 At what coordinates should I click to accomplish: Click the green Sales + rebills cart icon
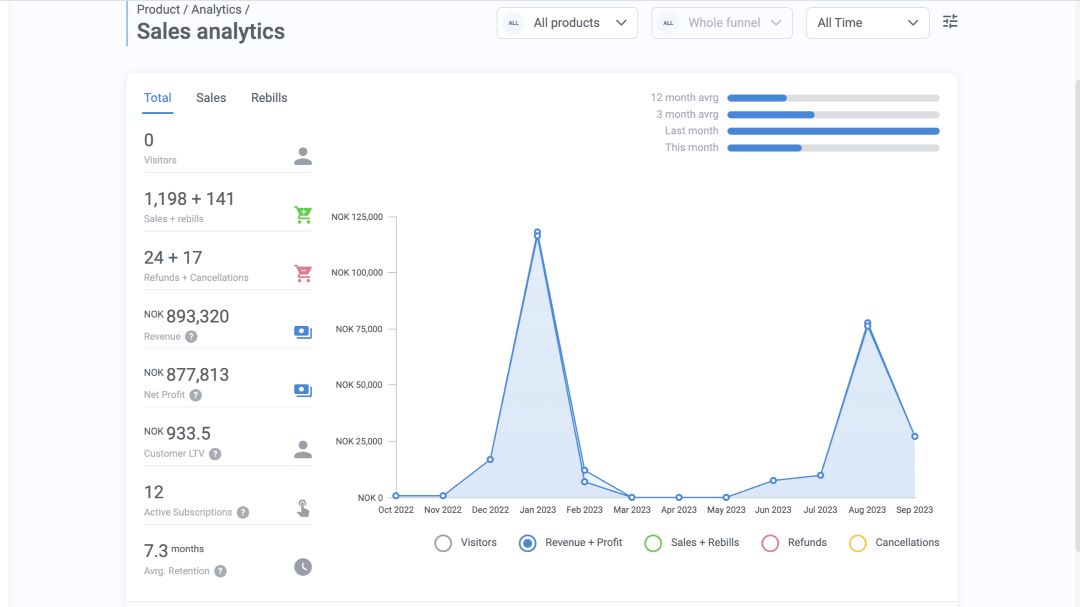point(303,215)
